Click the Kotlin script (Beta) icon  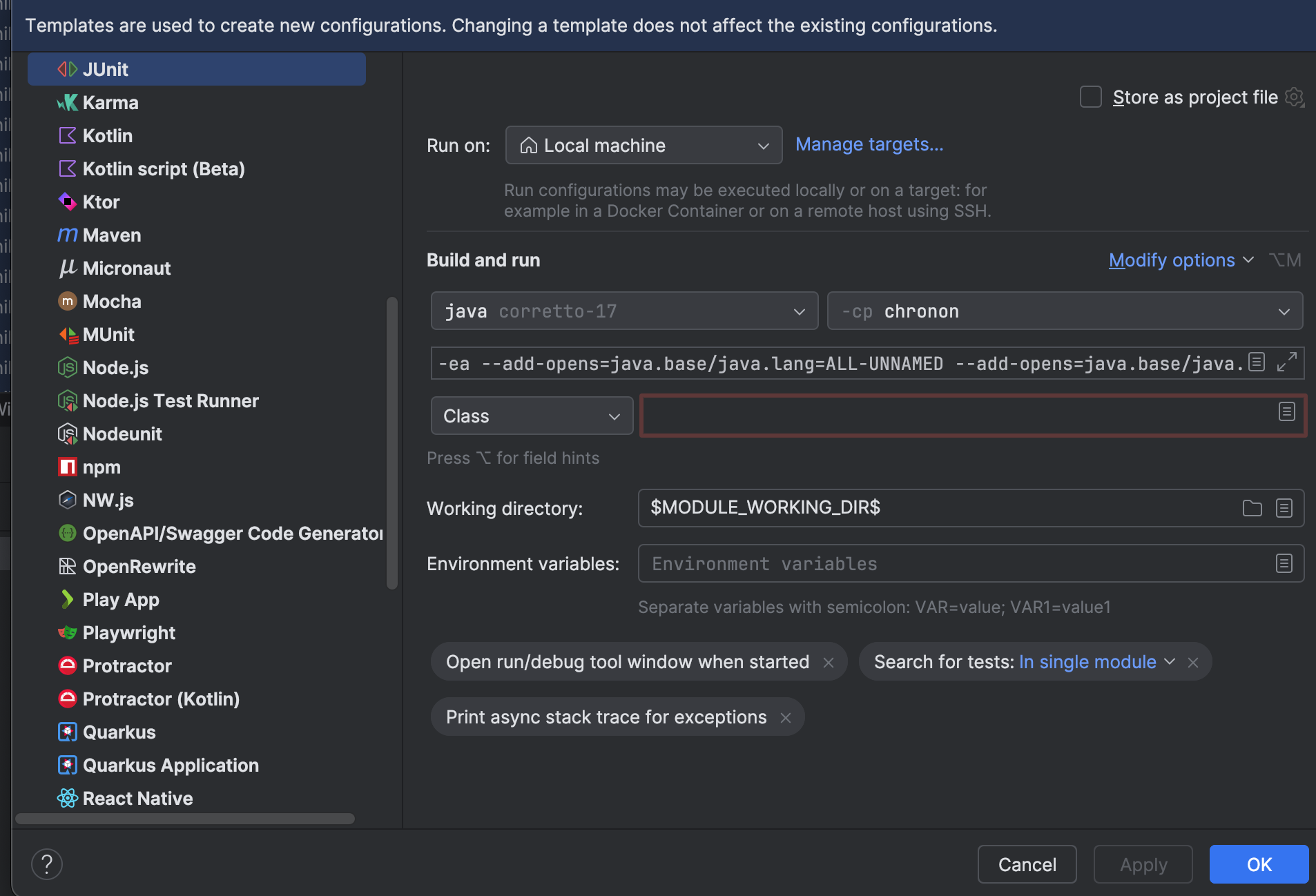67,168
